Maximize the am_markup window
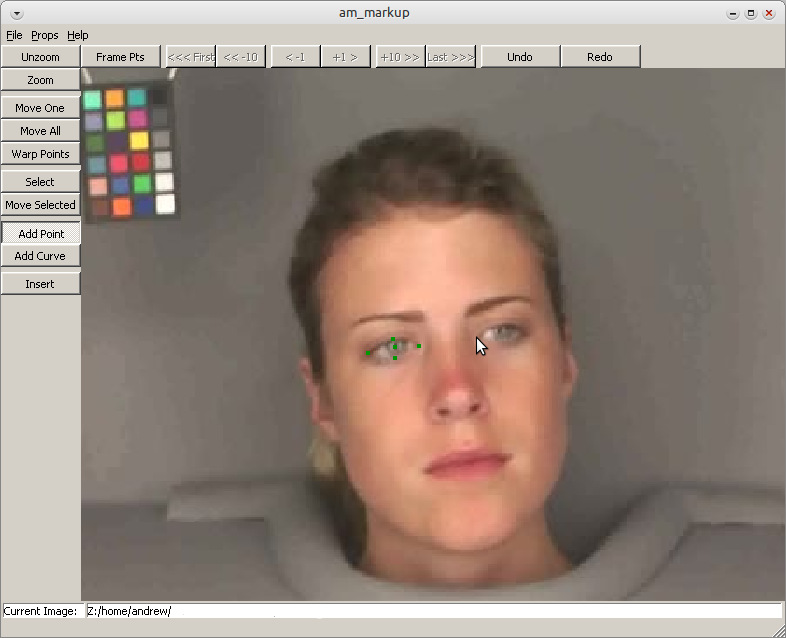The height and width of the screenshot is (638, 786). pos(751,14)
